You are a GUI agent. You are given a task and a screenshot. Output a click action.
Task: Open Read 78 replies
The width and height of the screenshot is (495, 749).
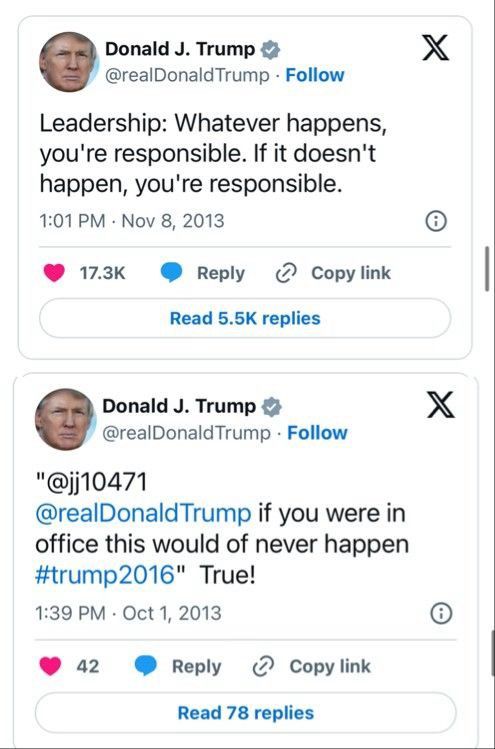246,713
